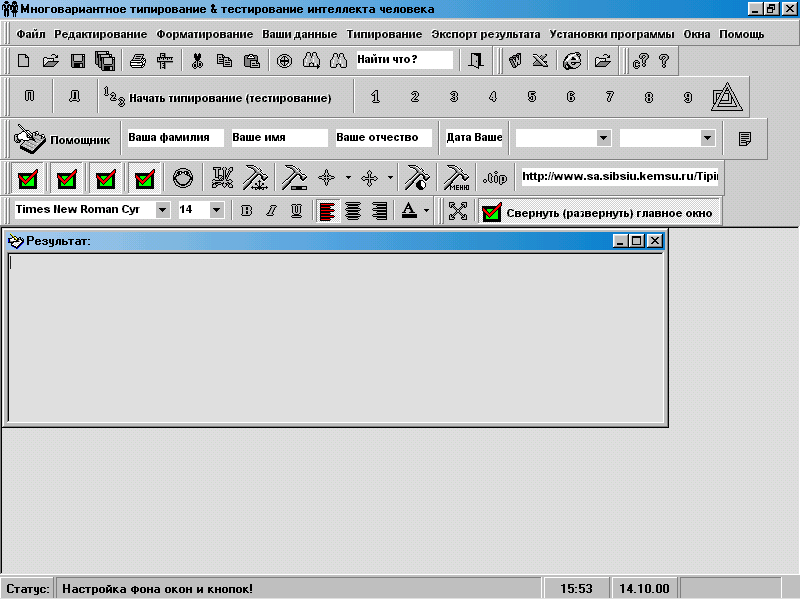
Task: Click the single question mark help icon
Action: click(664, 61)
